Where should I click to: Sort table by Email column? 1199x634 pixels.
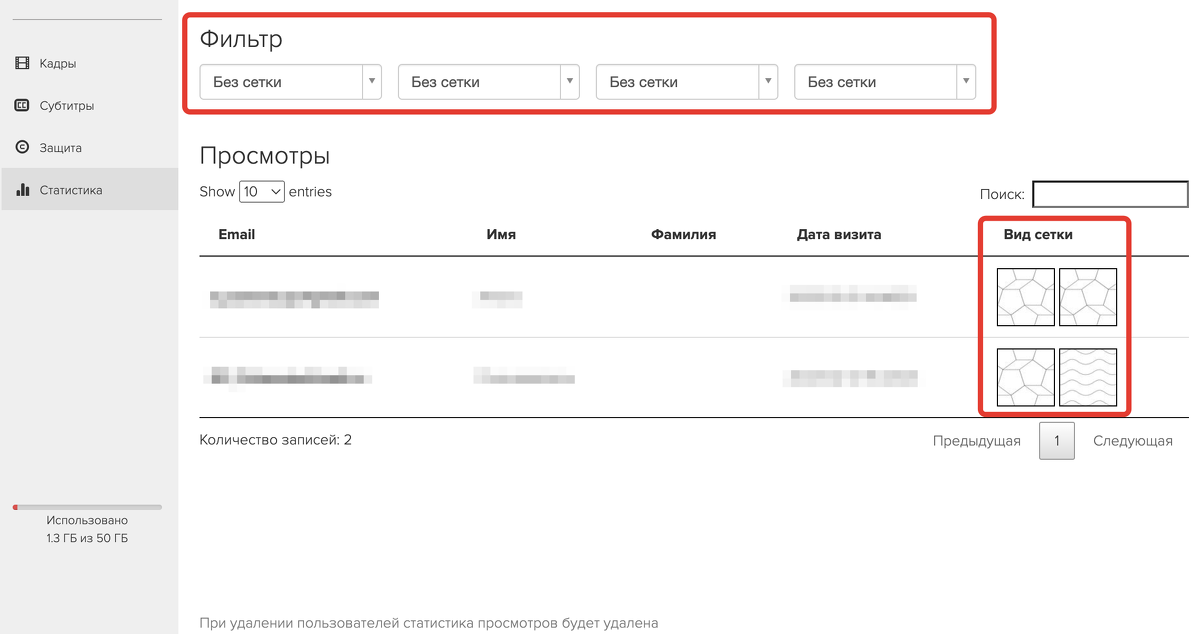(236, 235)
